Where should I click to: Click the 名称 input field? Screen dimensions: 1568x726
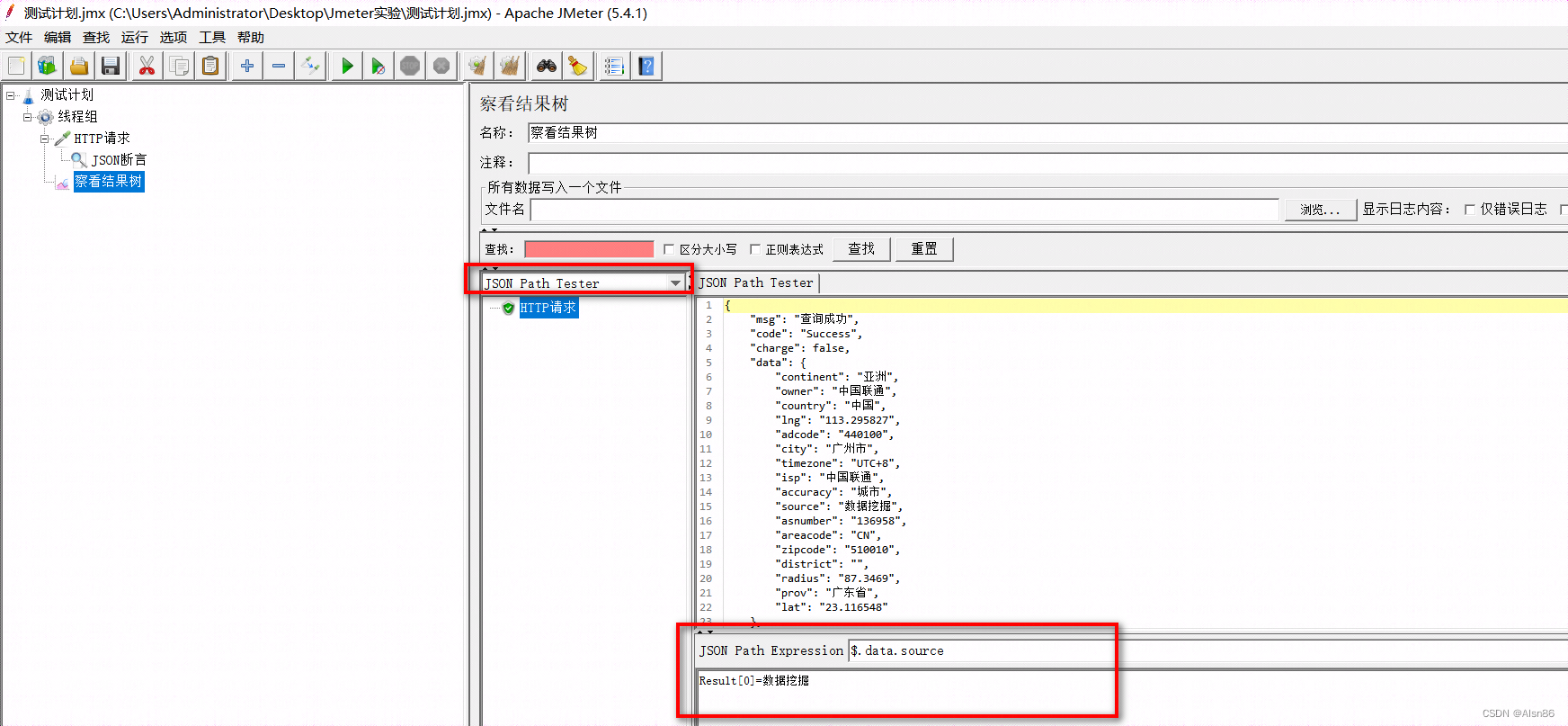(1047, 133)
